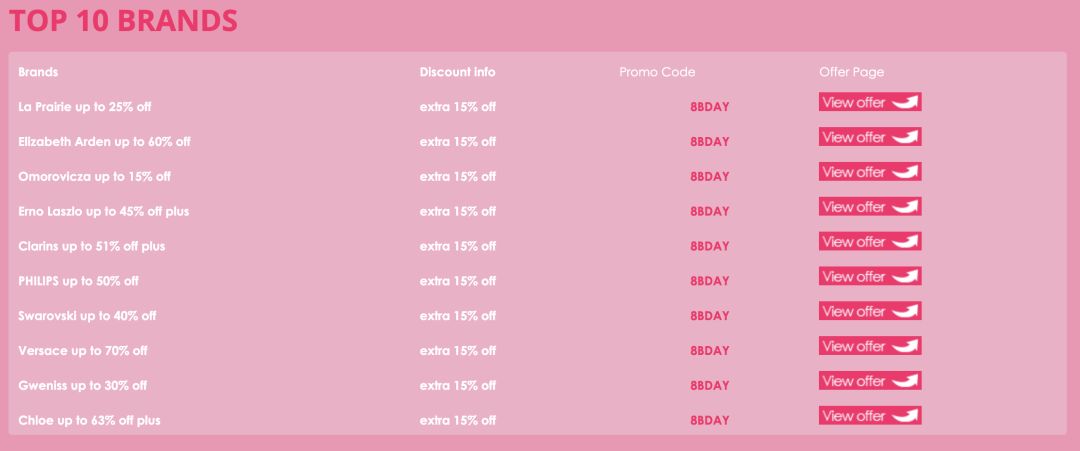Open PHILIPS offer arrow button

coord(904,277)
